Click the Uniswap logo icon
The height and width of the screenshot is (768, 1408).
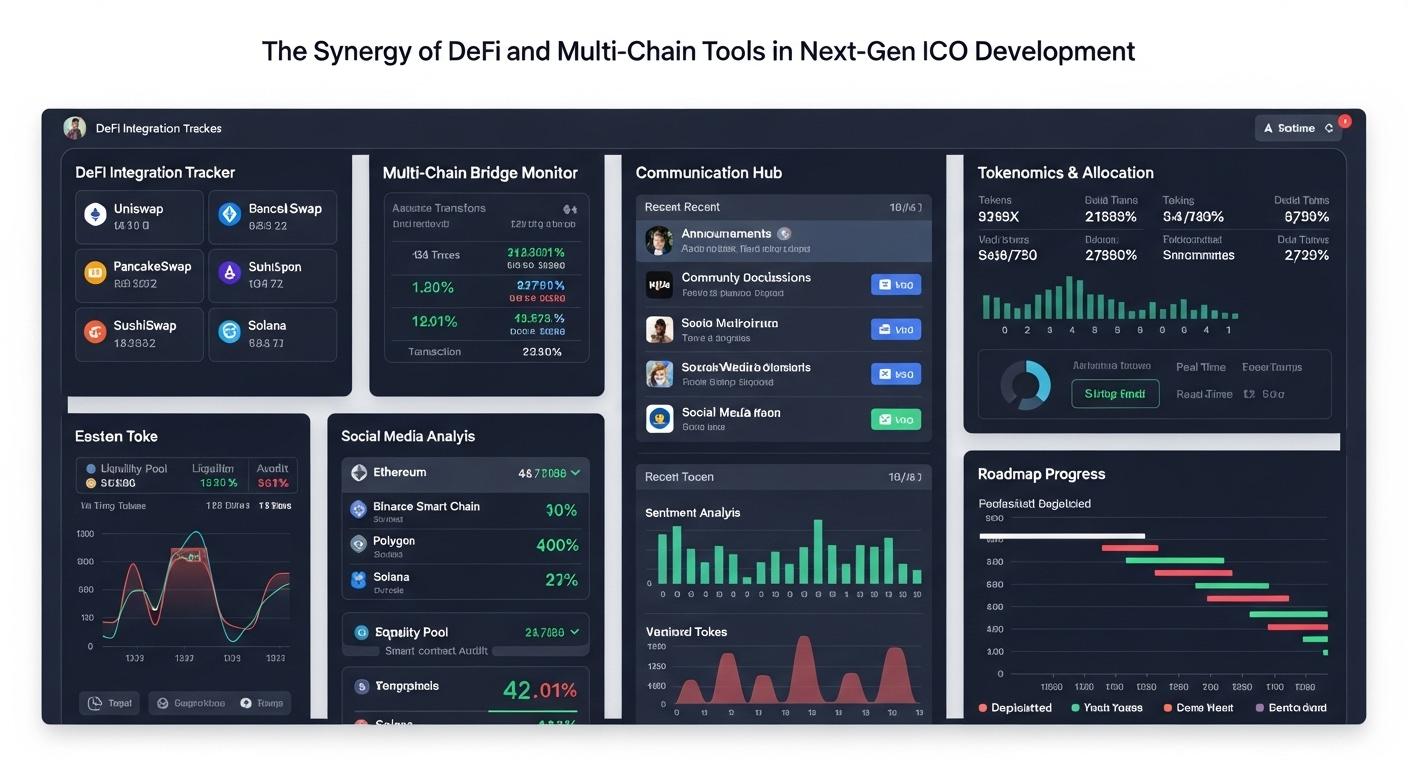(95, 215)
